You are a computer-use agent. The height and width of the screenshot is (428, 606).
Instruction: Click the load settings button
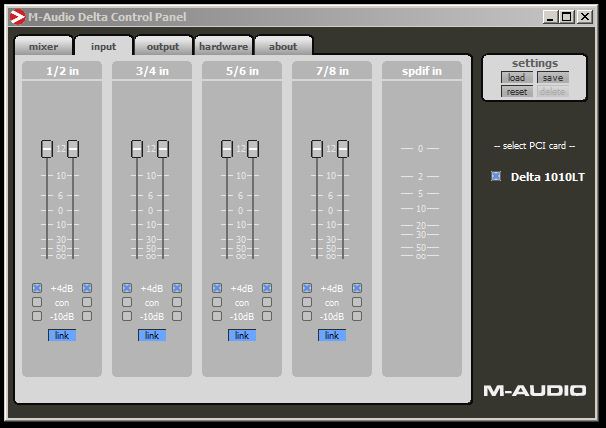[x=516, y=78]
